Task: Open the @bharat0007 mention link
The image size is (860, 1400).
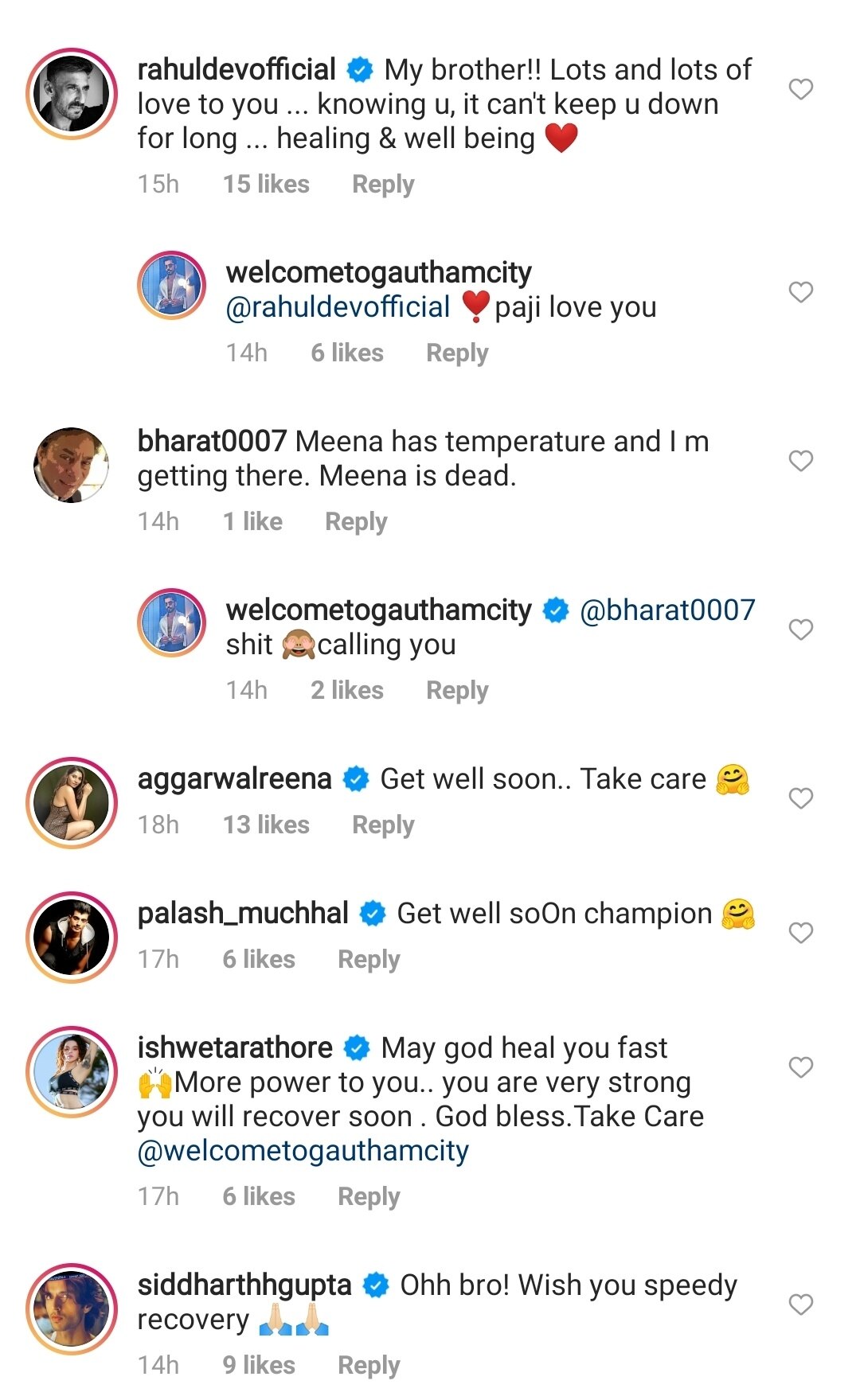Action: (667, 610)
